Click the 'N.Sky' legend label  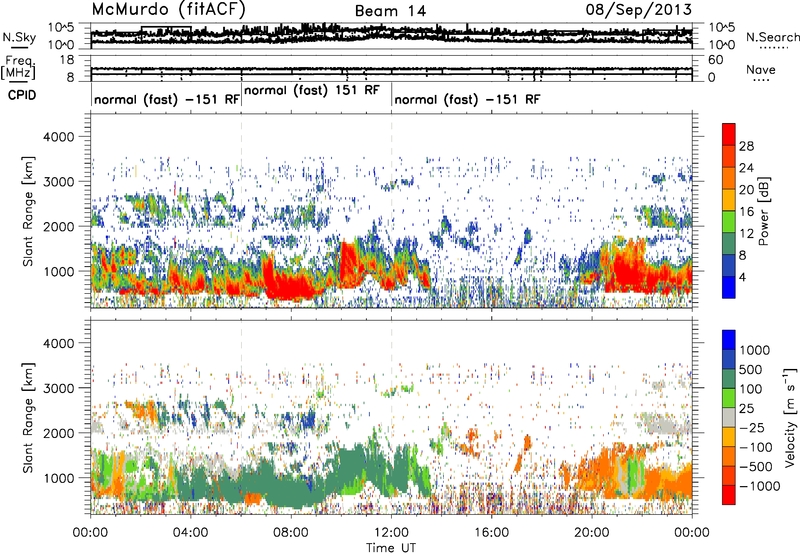(x=19, y=37)
